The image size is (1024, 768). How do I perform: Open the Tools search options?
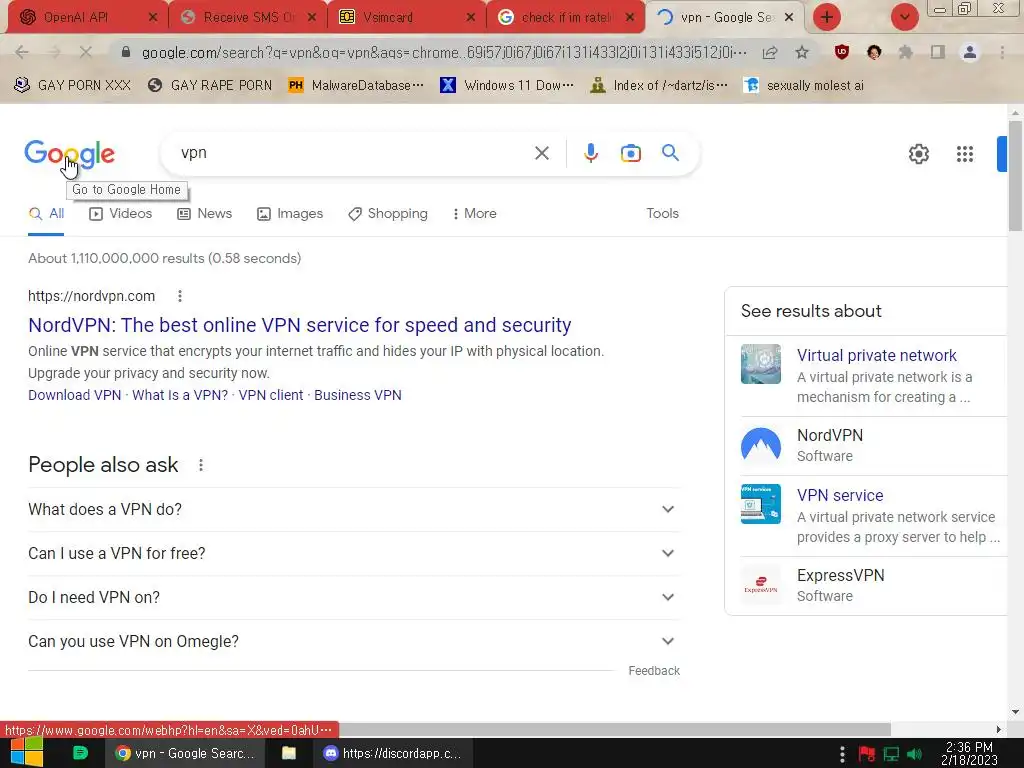(x=662, y=214)
